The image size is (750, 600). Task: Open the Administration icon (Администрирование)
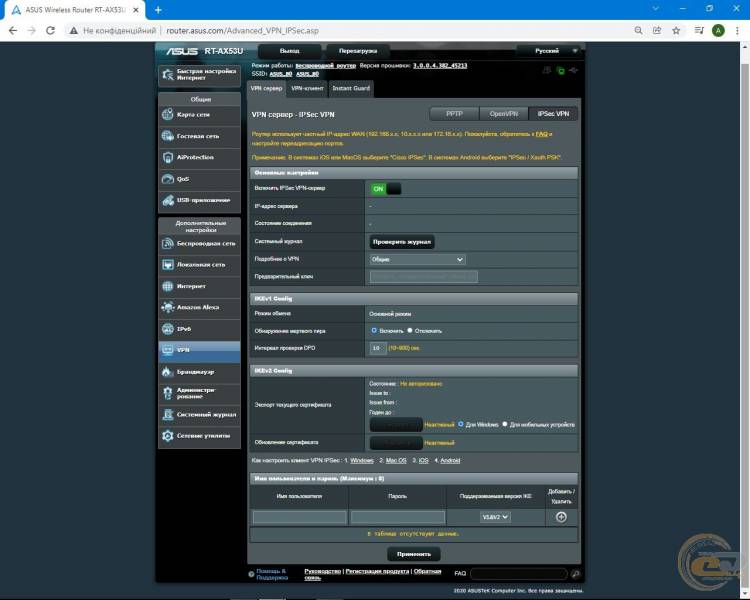[x=167, y=393]
